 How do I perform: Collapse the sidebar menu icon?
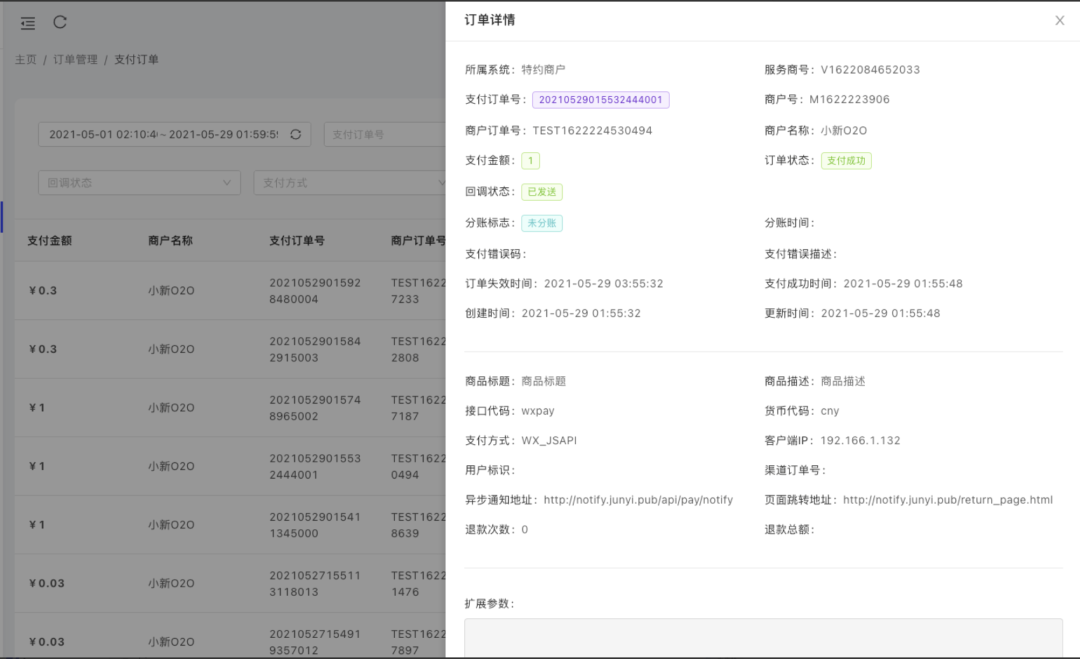[27, 22]
